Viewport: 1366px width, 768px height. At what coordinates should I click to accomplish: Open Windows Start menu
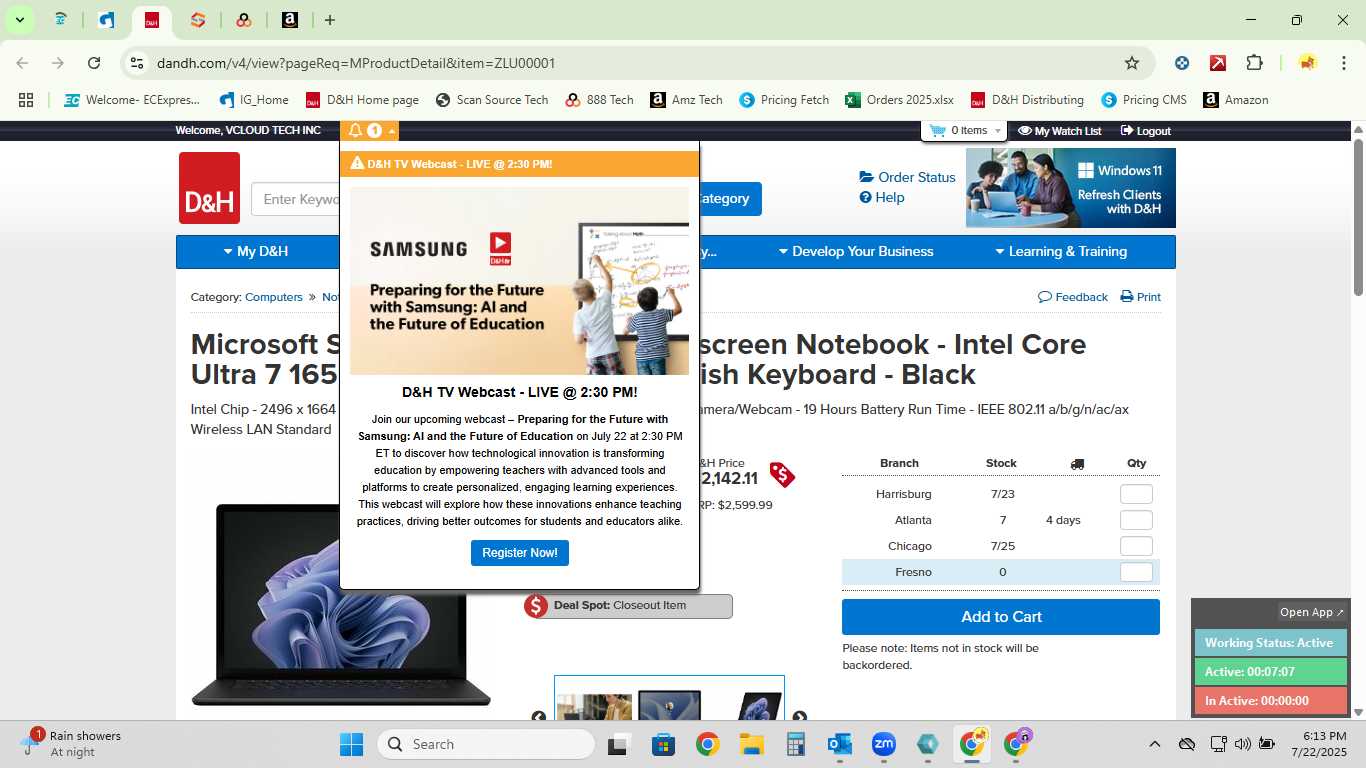coord(352,744)
